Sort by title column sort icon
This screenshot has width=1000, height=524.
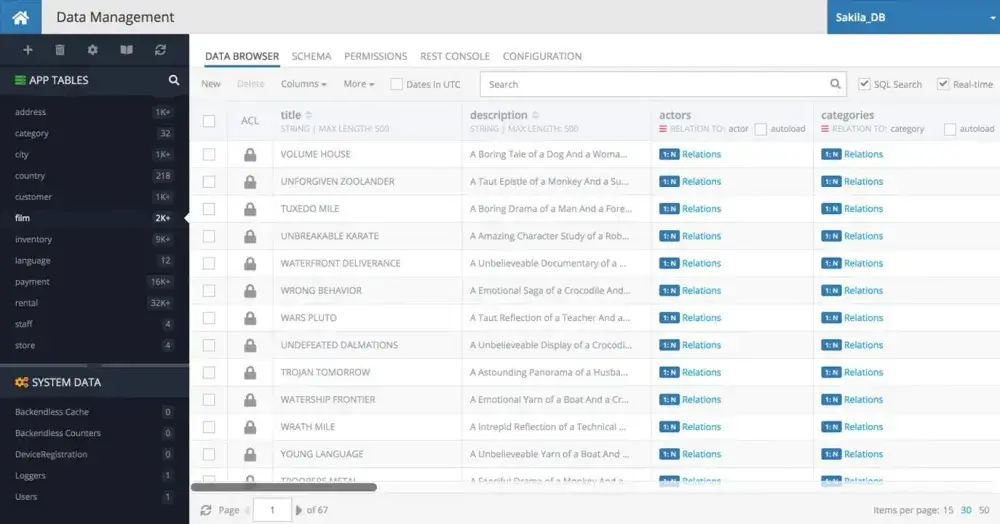[x=309, y=115]
